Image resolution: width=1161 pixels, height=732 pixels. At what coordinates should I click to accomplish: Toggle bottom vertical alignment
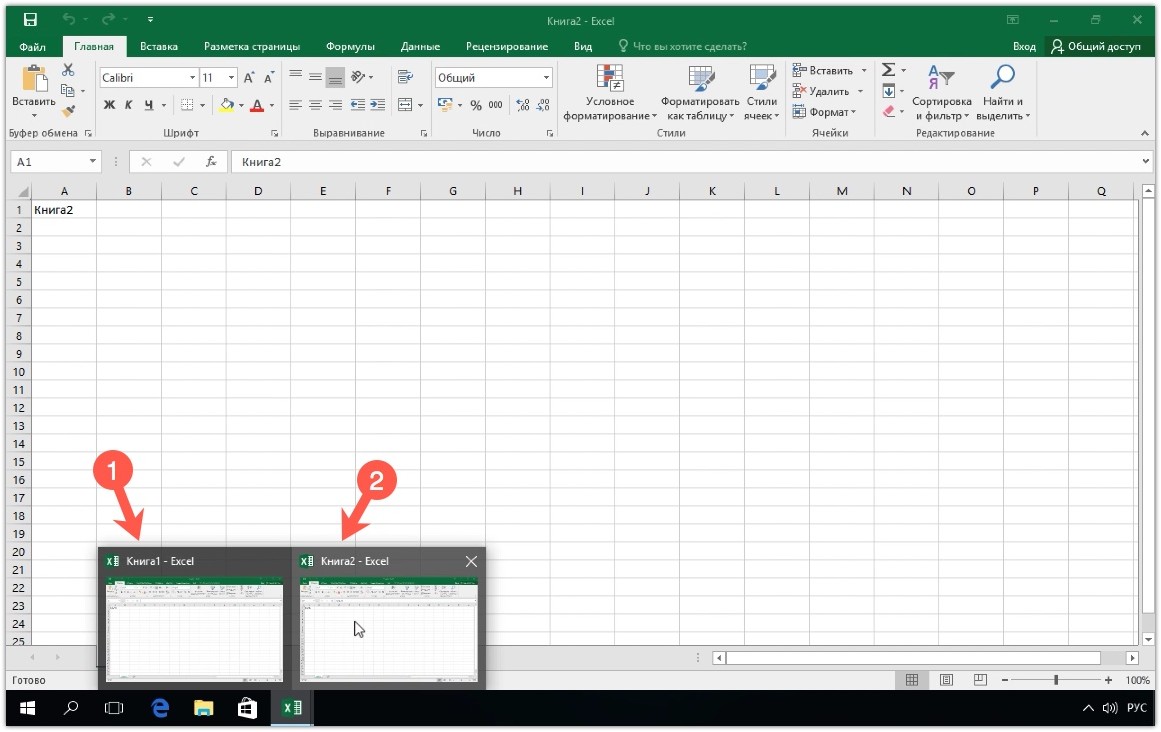click(335, 77)
